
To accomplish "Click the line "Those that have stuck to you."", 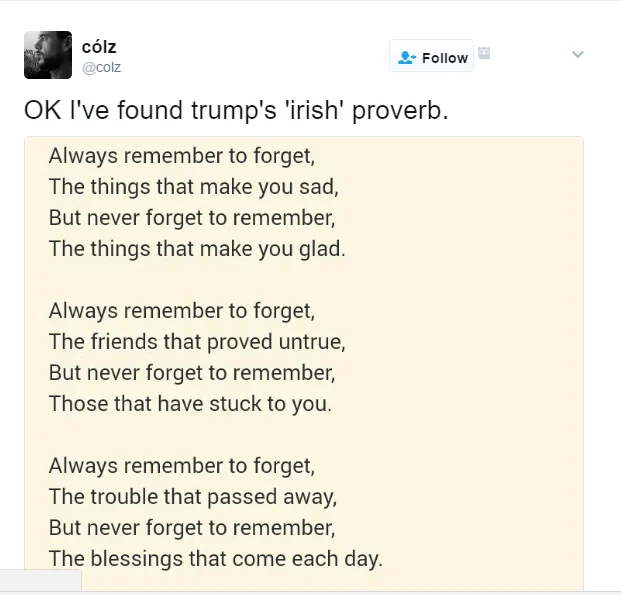I will (189, 404).
